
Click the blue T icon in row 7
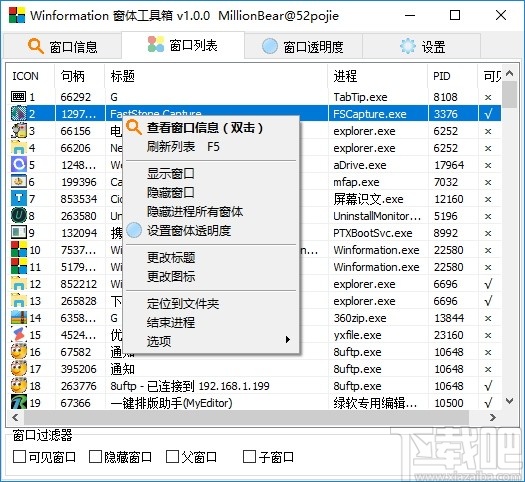[x=18, y=198]
